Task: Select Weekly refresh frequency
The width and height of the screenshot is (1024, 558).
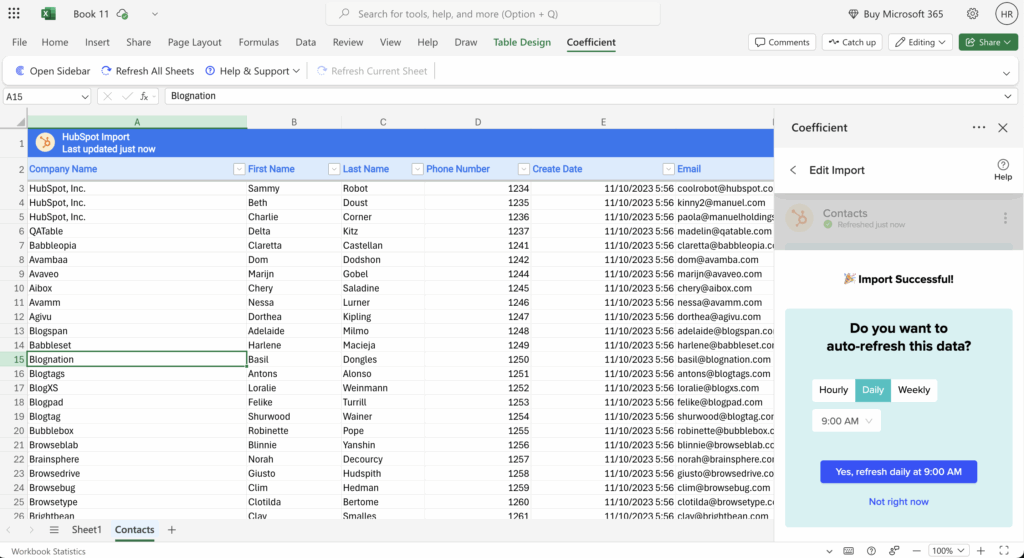Action: [x=914, y=390]
